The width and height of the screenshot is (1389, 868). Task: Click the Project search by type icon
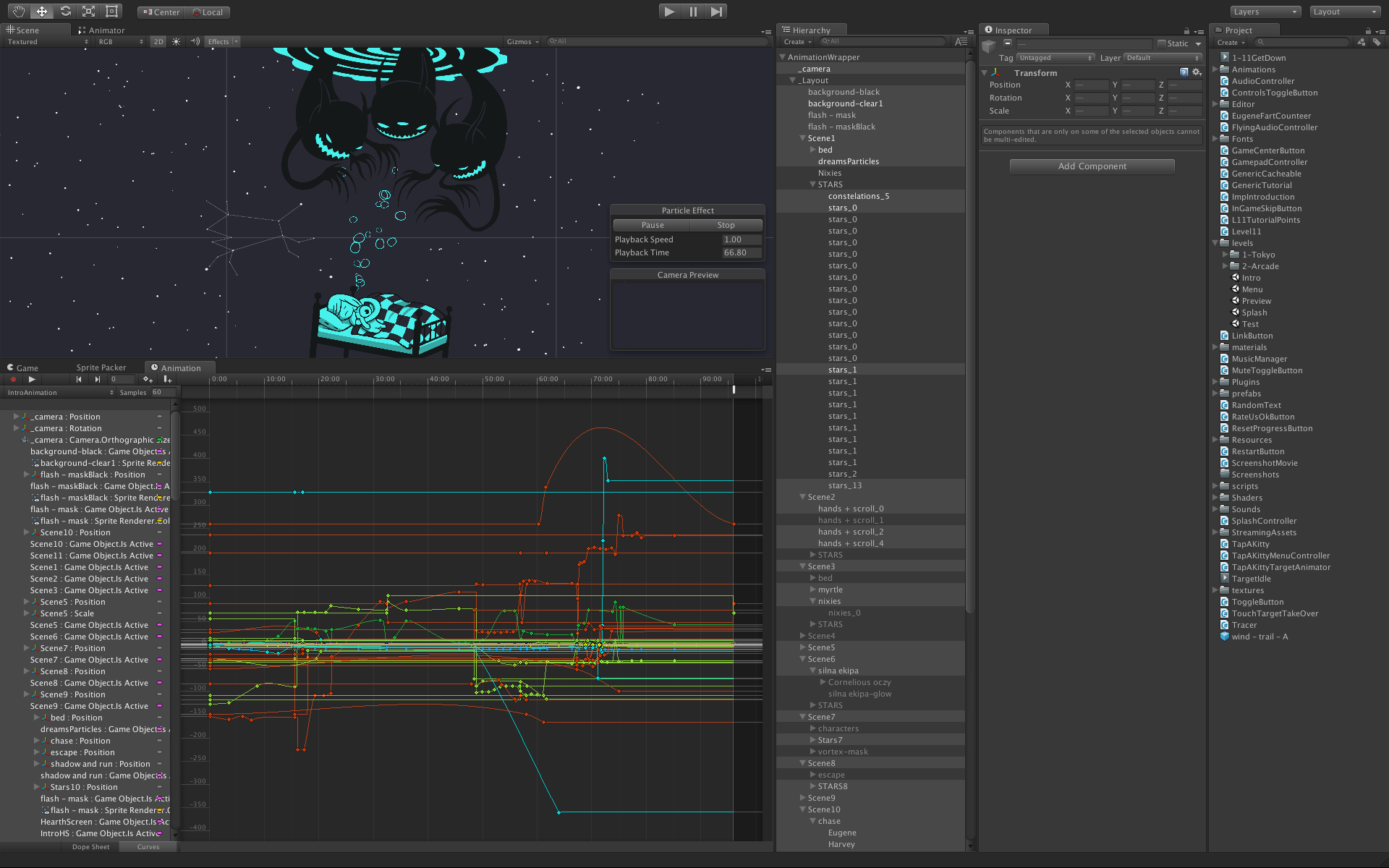pyautogui.click(x=1362, y=42)
